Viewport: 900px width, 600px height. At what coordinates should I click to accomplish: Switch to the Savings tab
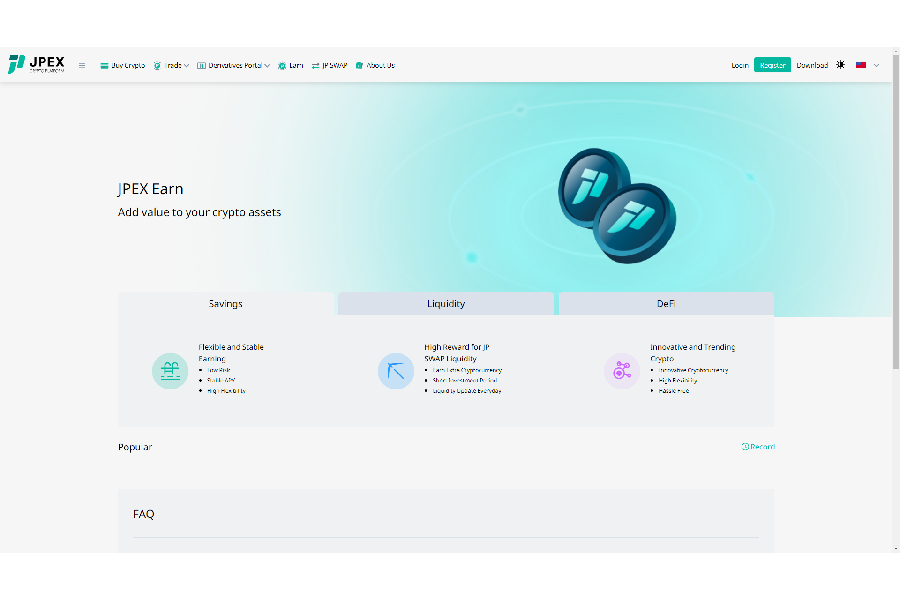point(226,304)
